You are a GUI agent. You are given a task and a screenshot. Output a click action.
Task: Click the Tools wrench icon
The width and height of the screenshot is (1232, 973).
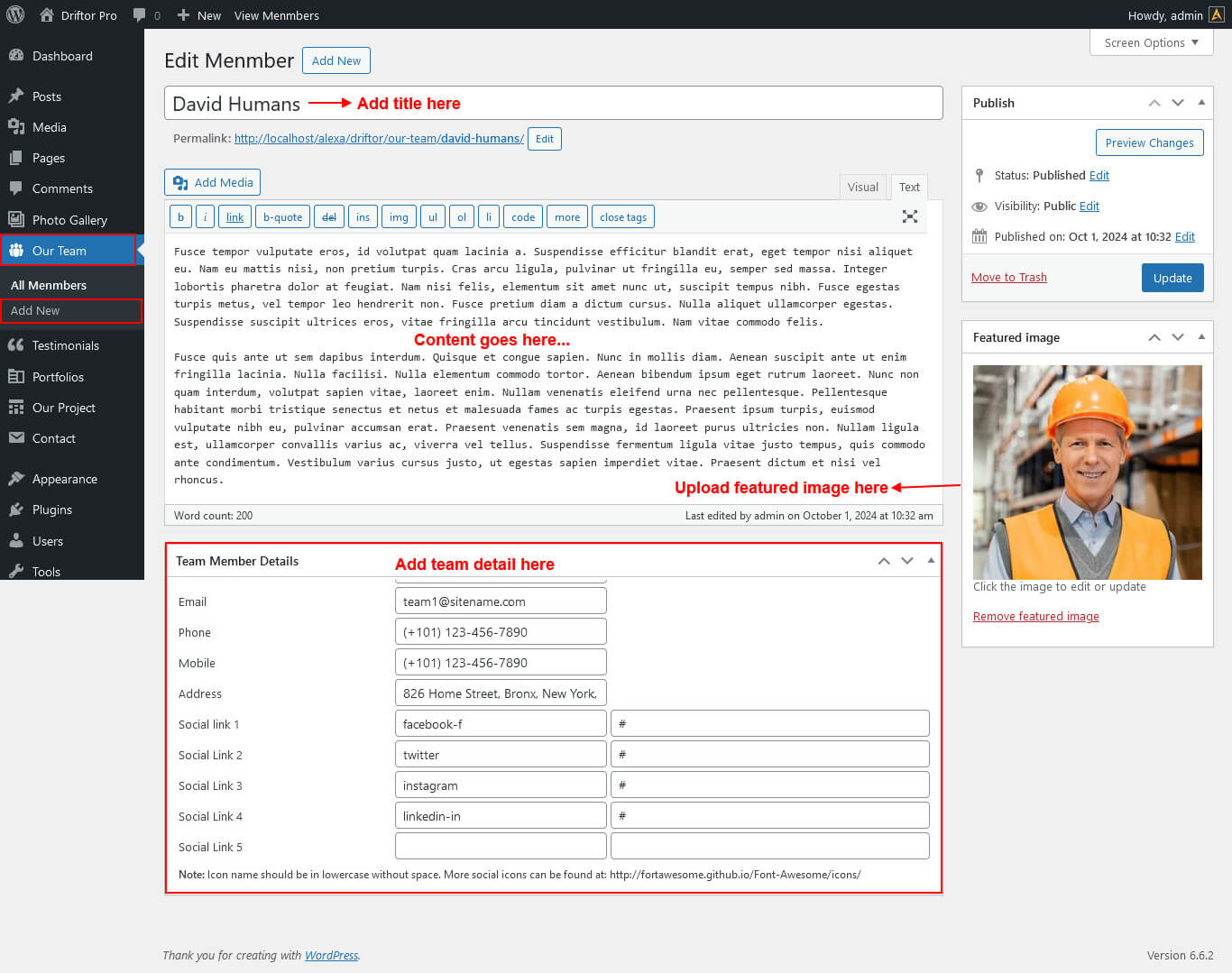pos(16,571)
